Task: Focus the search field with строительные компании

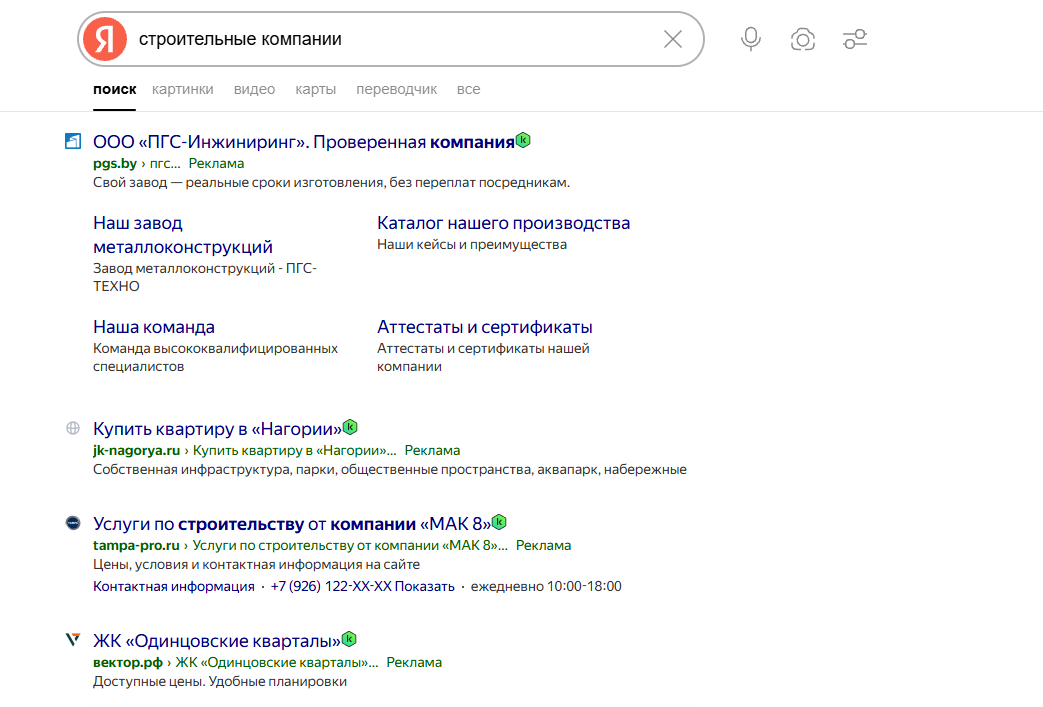Action: coord(392,39)
